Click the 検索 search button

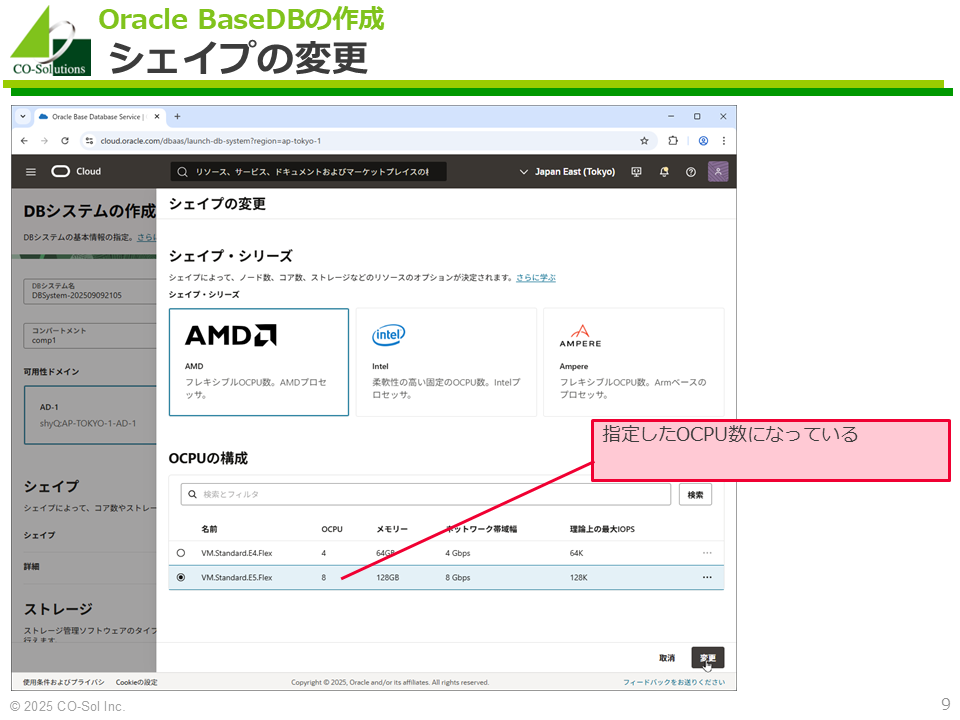point(696,495)
